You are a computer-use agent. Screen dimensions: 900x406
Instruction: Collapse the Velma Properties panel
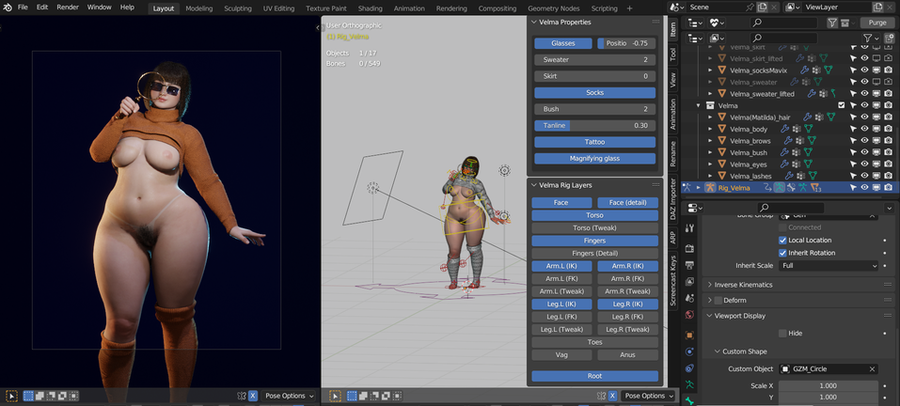(534, 22)
